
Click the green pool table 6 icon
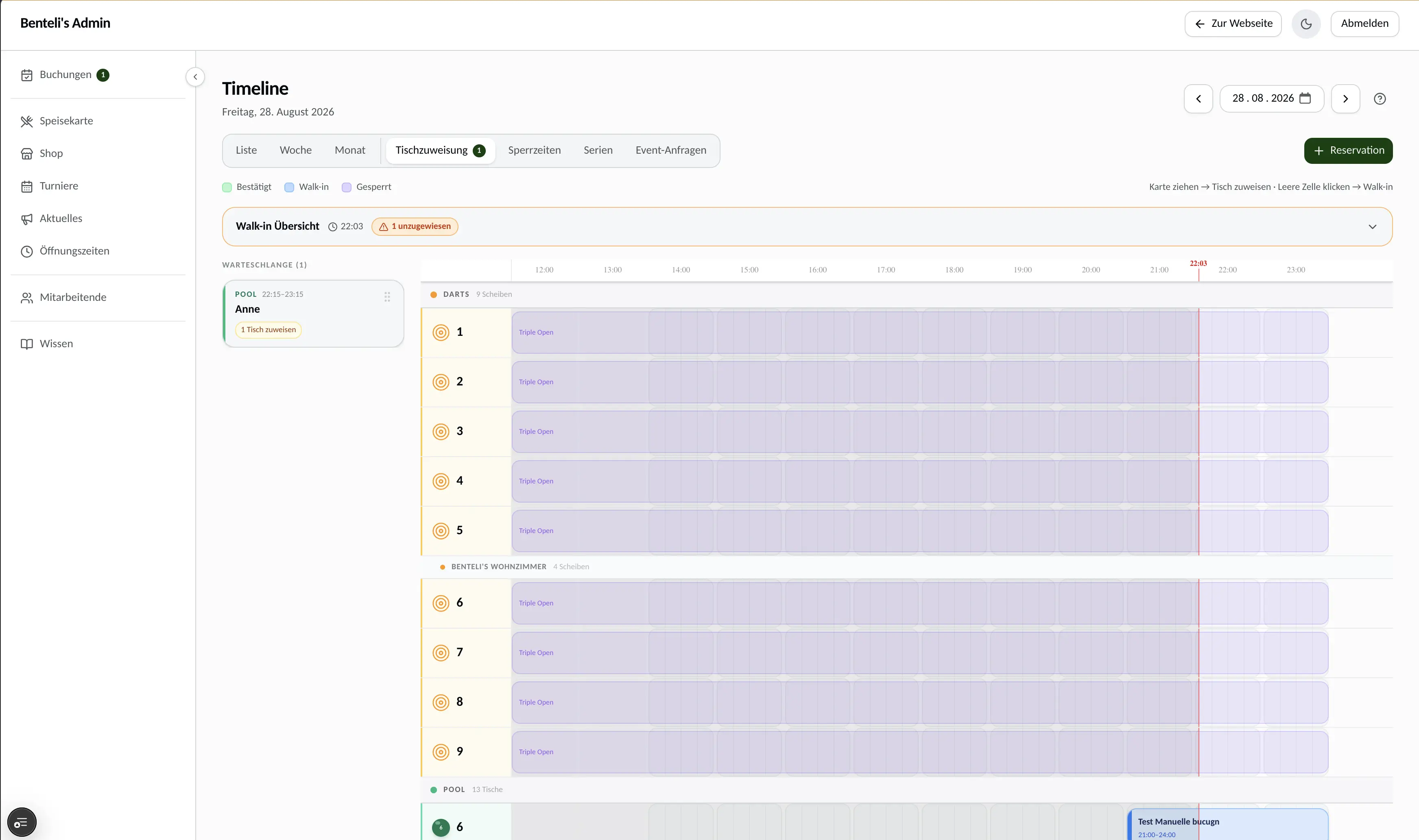coord(441,827)
